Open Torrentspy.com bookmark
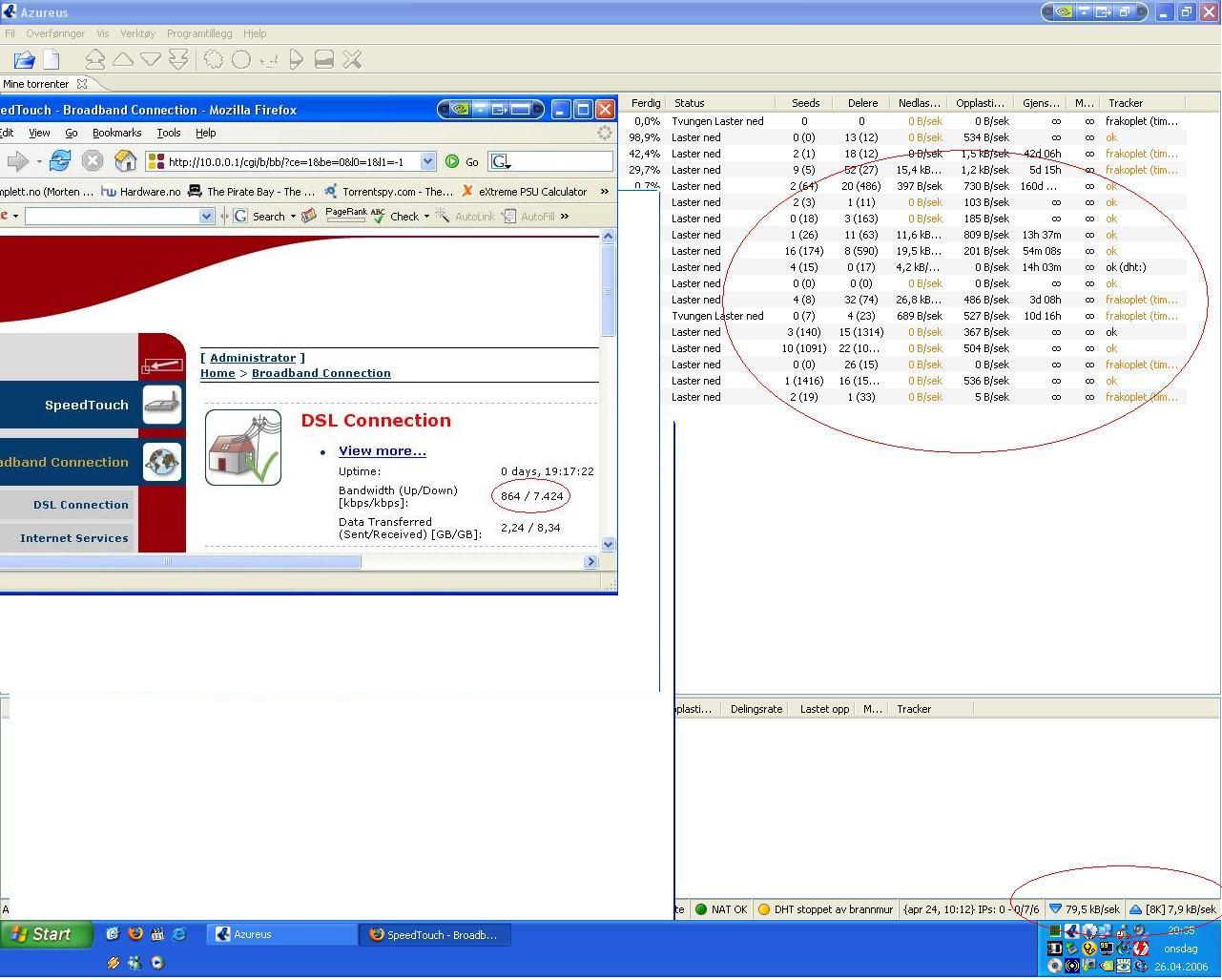Viewport: 1222px width, 980px height. click(388, 191)
